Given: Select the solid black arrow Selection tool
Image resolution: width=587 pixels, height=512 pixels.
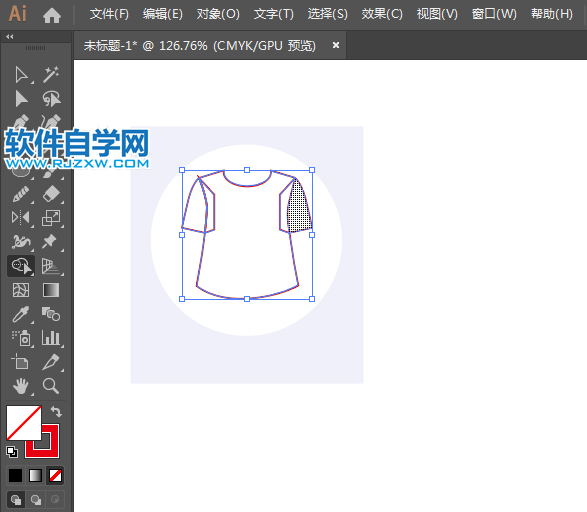Looking at the screenshot, I should [21, 99].
